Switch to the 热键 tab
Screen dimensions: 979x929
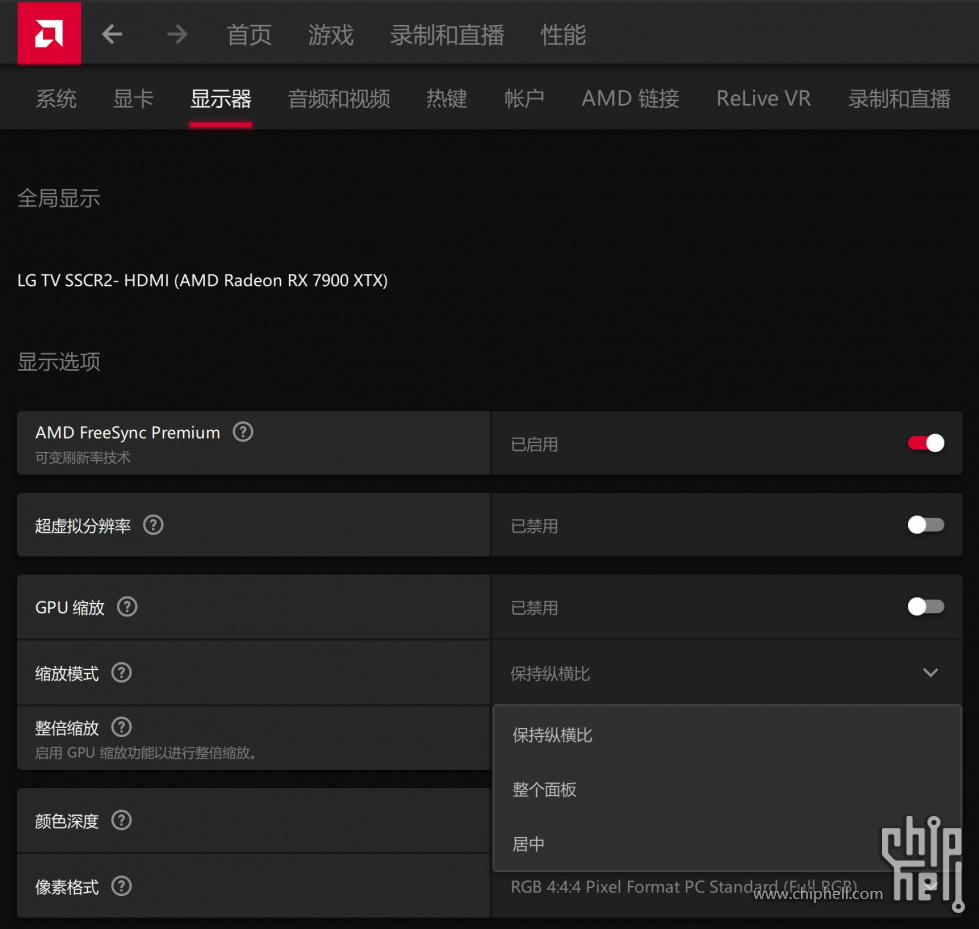tap(447, 99)
